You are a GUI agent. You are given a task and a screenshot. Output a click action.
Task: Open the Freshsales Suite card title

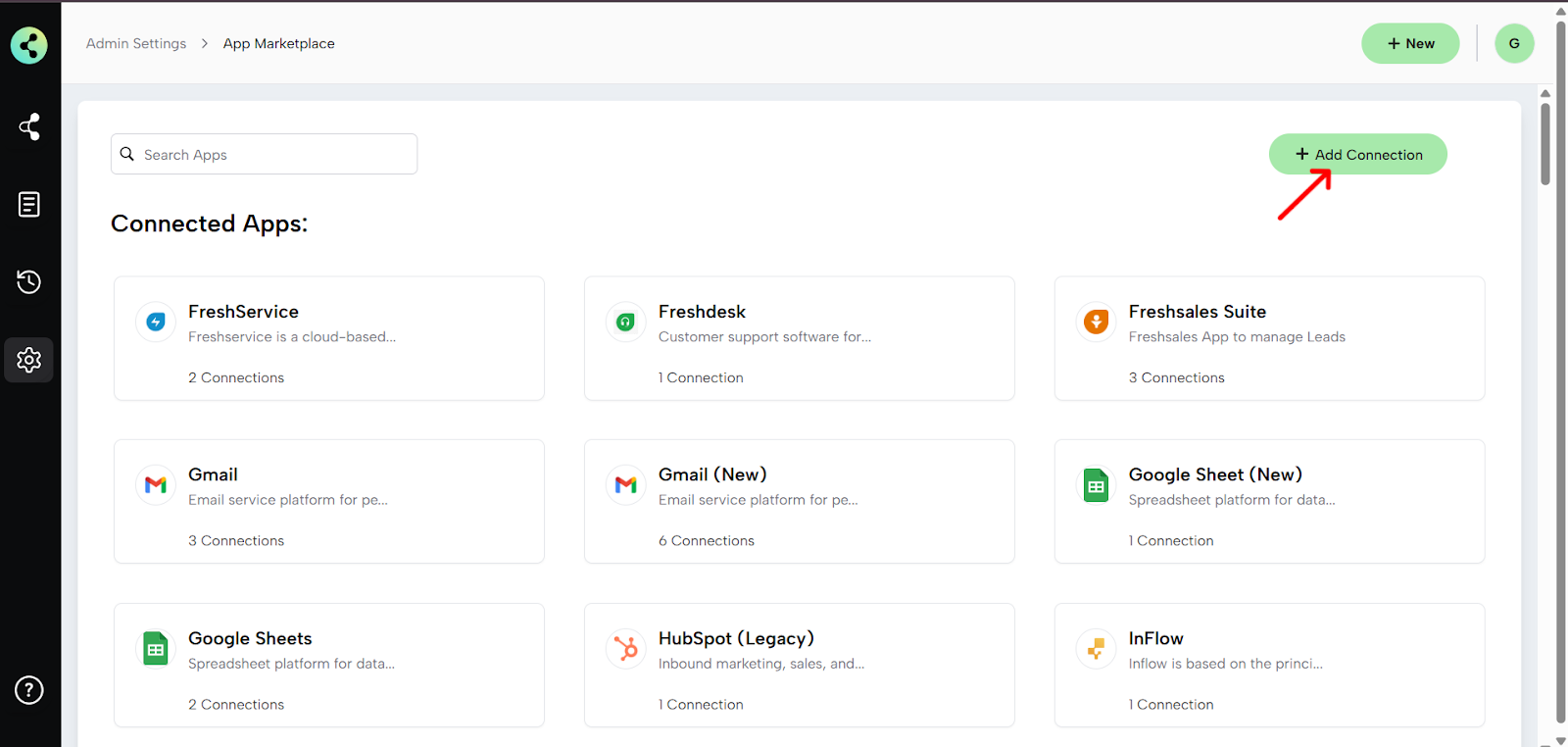click(x=1198, y=312)
